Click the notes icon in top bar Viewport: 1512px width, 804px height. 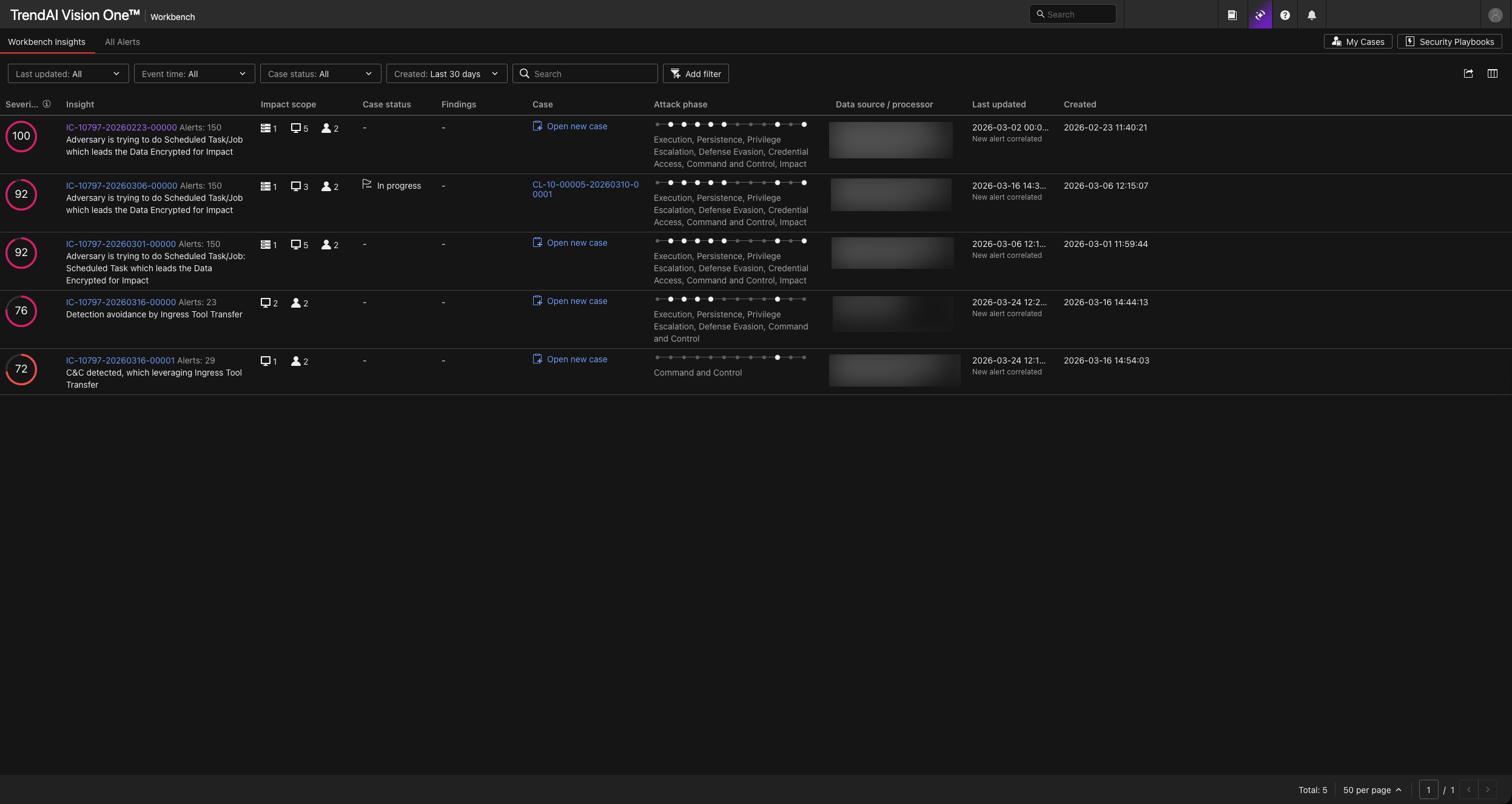[1232, 15]
